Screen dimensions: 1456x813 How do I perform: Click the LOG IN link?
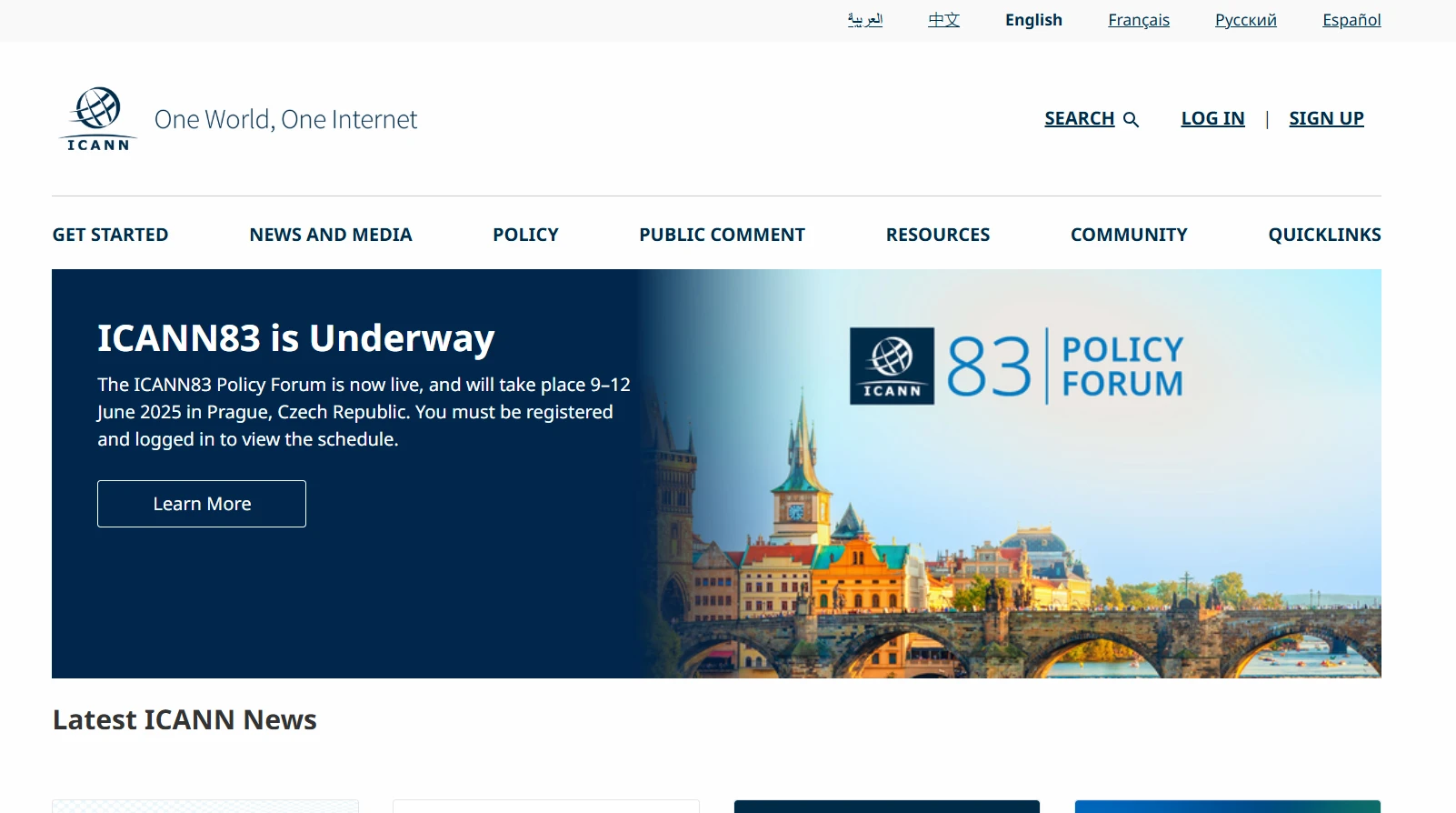coord(1212,118)
